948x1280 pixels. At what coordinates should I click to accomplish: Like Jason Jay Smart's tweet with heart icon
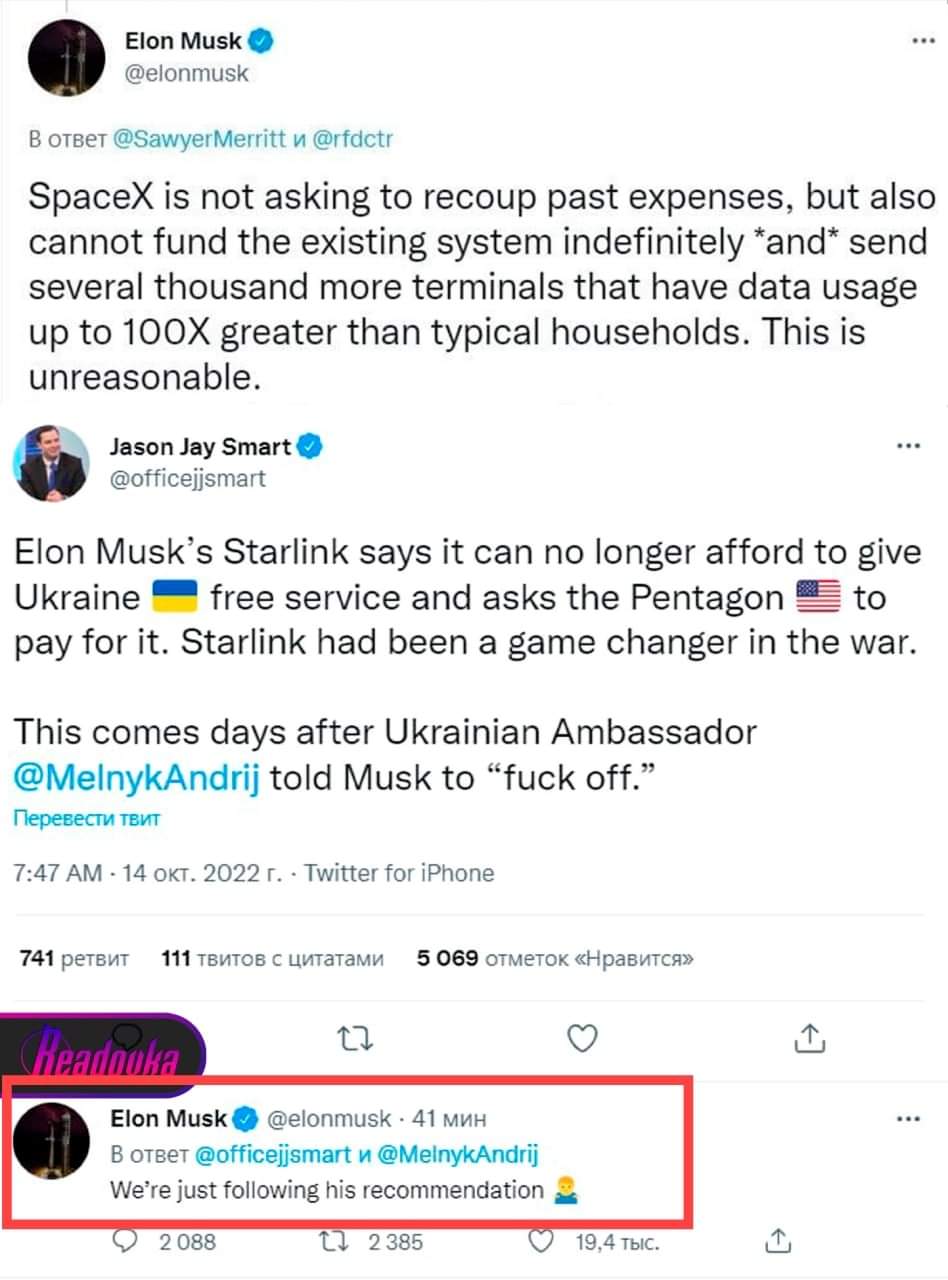(x=581, y=1039)
